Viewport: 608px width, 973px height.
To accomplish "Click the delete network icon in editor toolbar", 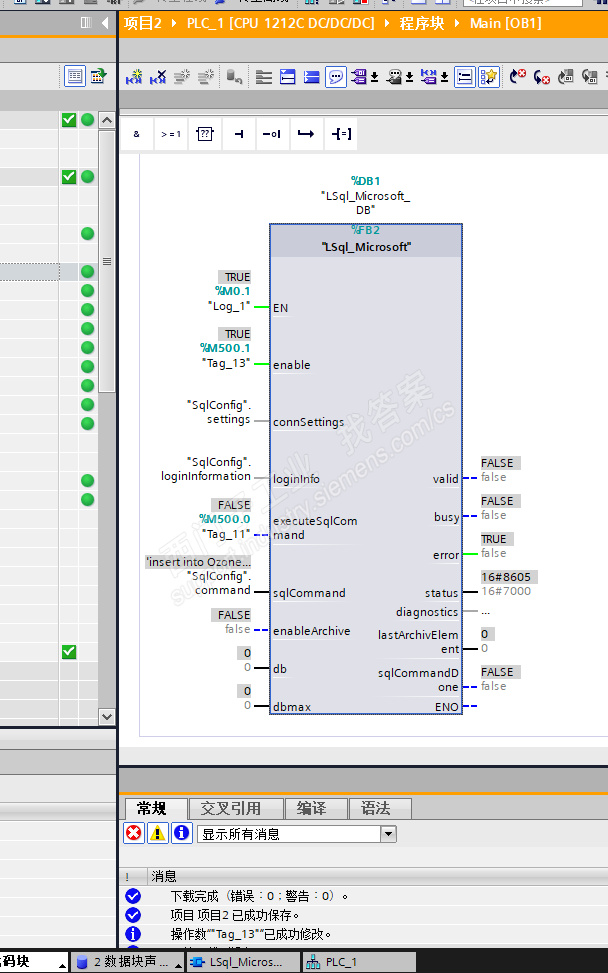I will 158,77.
